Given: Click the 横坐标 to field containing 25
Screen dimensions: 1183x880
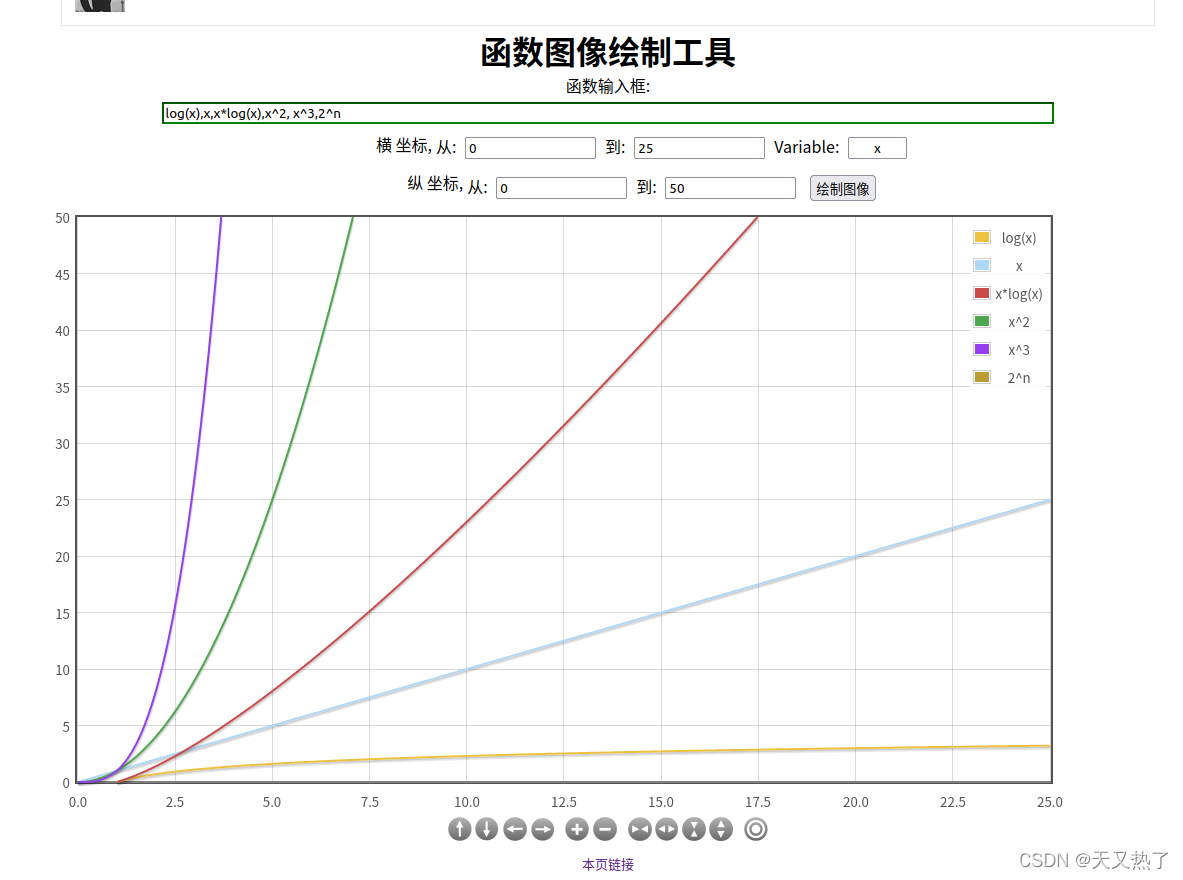Looking at the screenshot, I should [x=699, y=148].
